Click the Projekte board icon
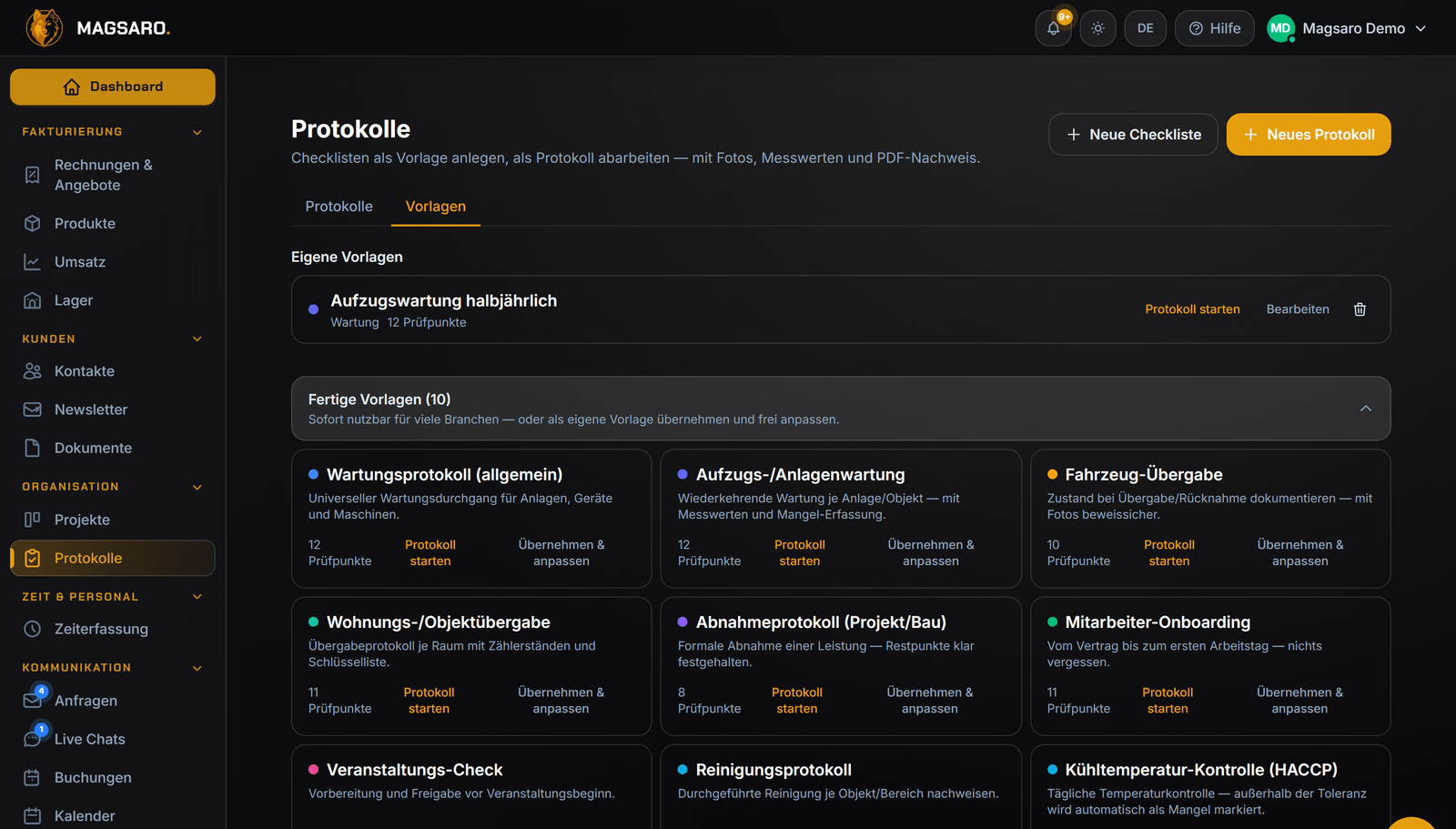 pyautogui.click(x=32, y=520)
